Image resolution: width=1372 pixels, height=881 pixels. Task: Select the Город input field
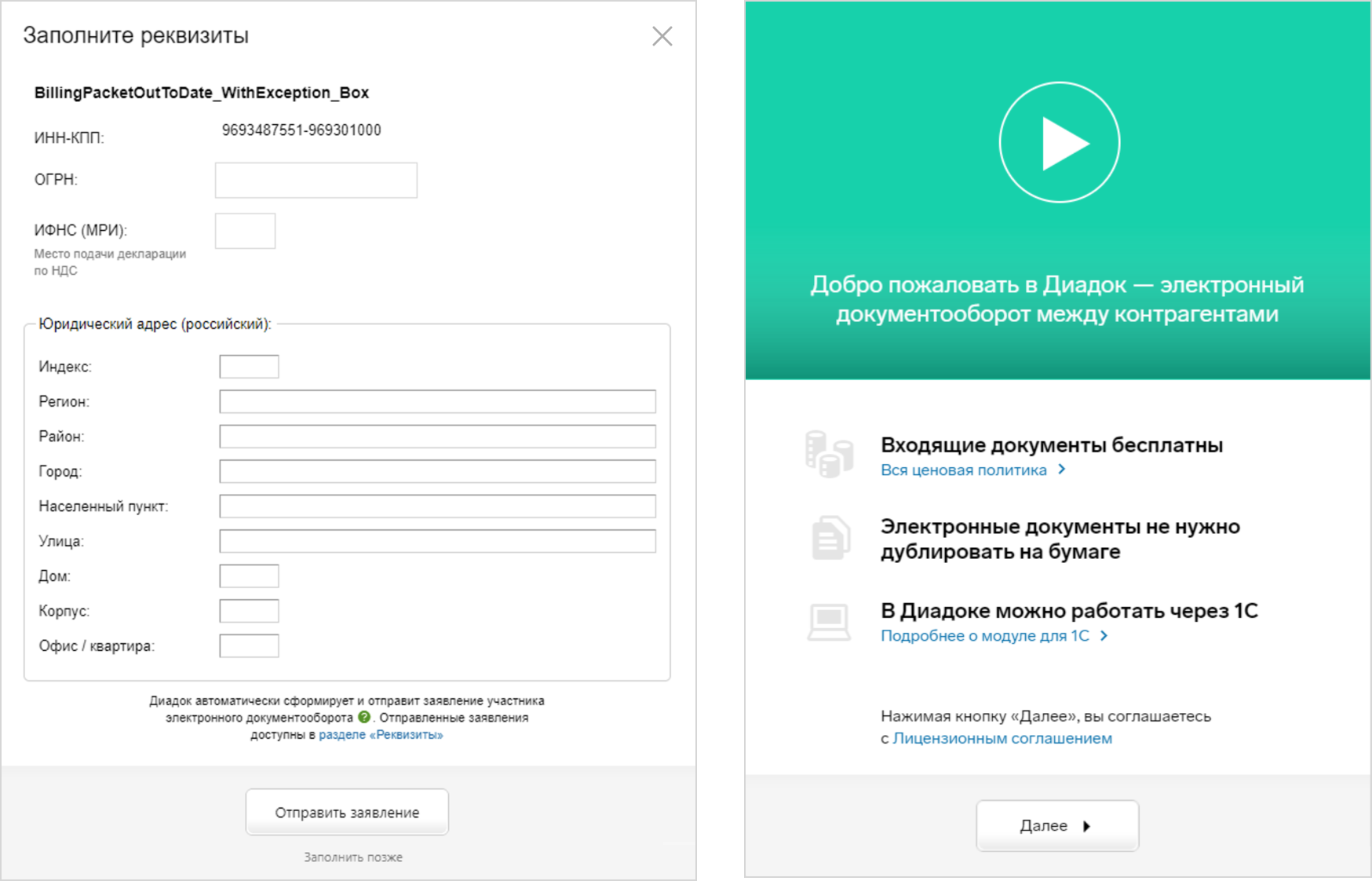click(437, 471)
